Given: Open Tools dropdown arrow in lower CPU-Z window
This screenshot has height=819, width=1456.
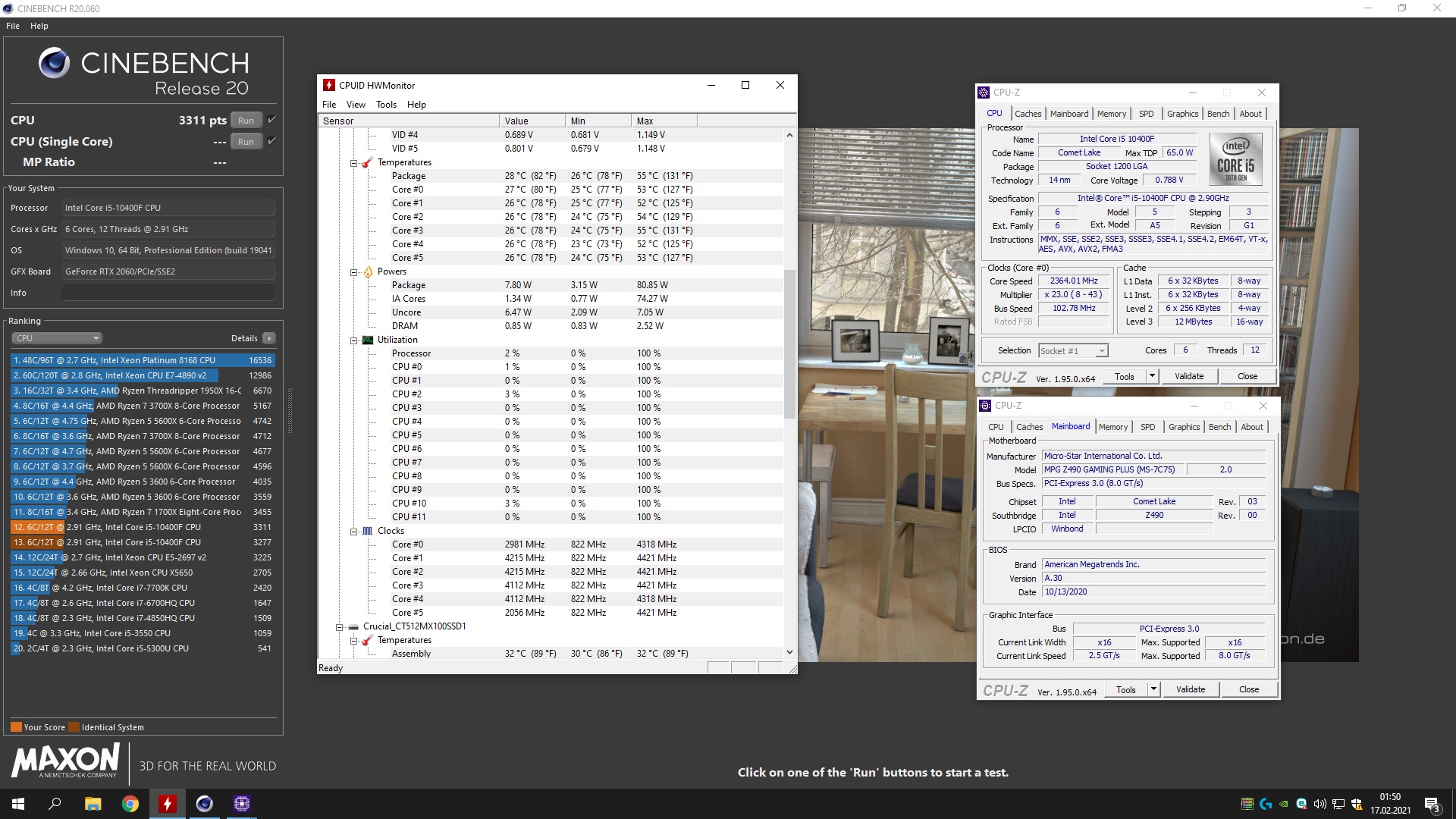Looking at the screenshot, I should tap(1153, 689).
